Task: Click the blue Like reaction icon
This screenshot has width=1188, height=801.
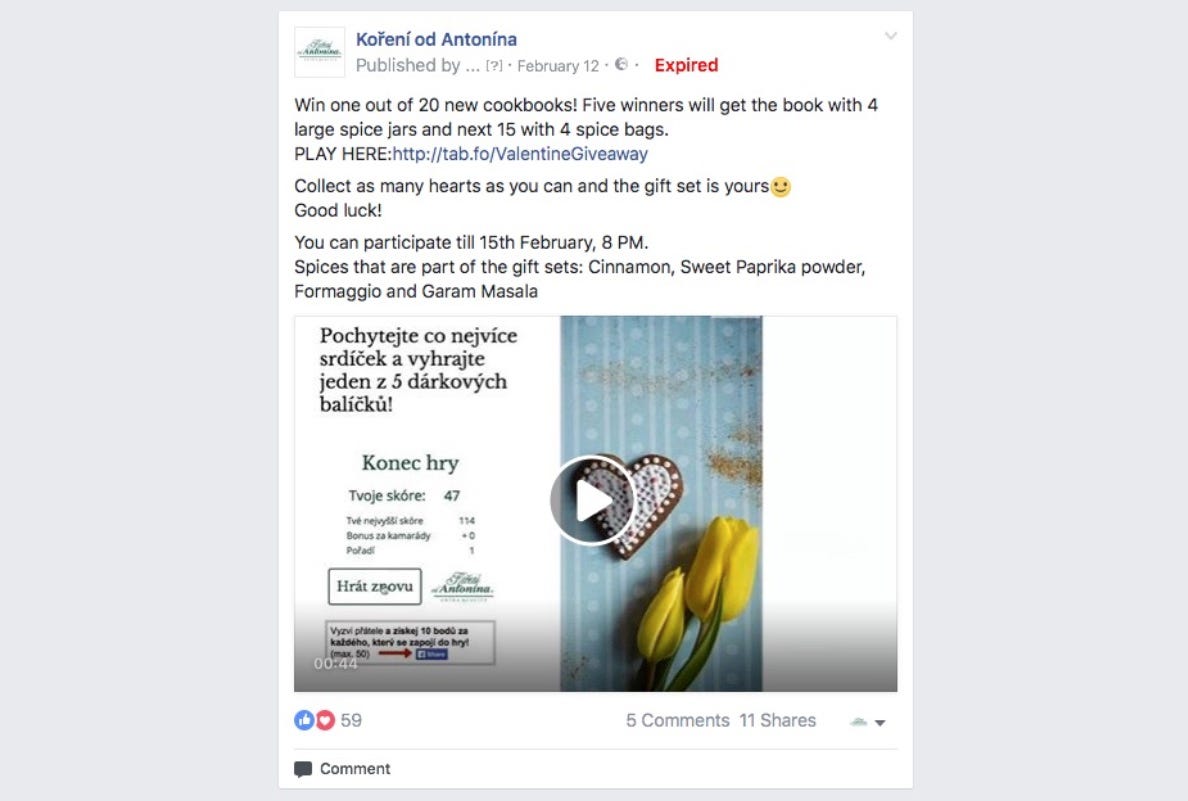Action: [x=305, y=720]
